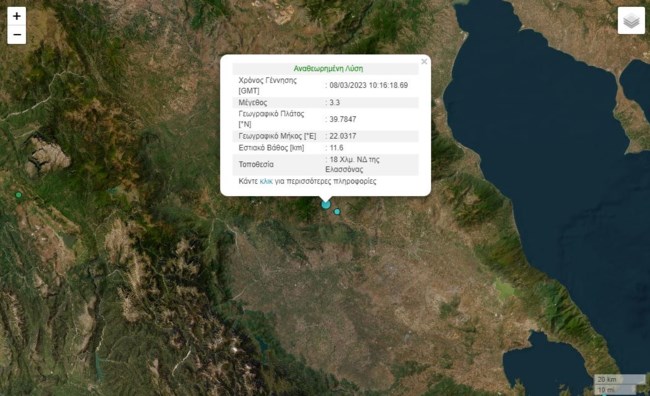
Task: Click the magnitude value 3.3
Action: click(335, 102)
